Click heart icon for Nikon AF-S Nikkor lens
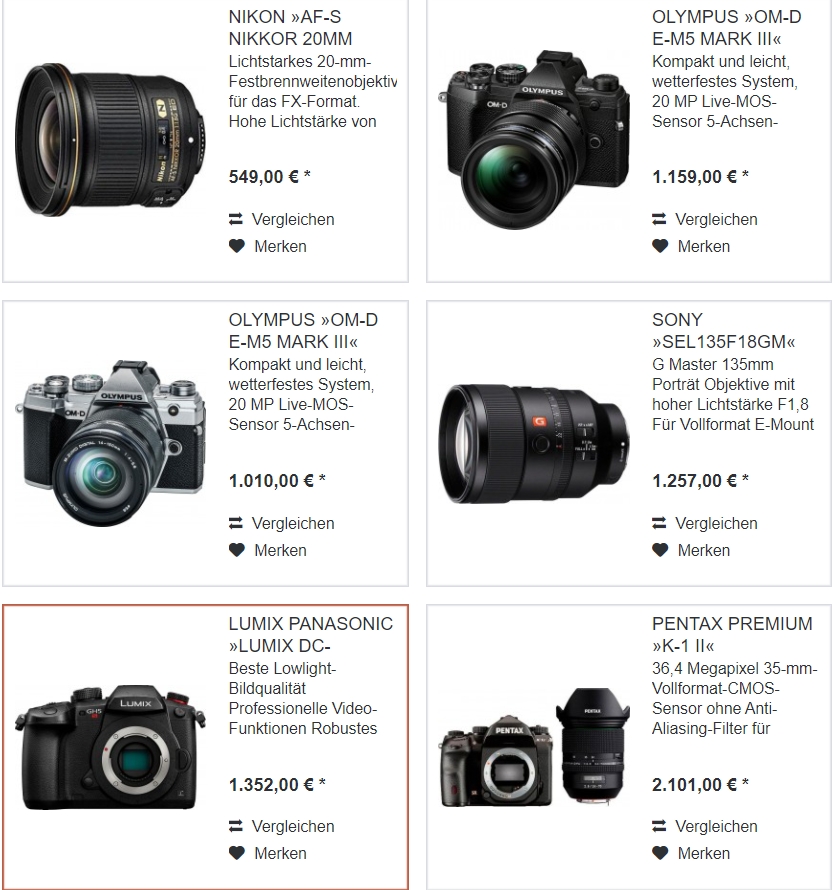838x890 pixels. [x=237, y=246]
